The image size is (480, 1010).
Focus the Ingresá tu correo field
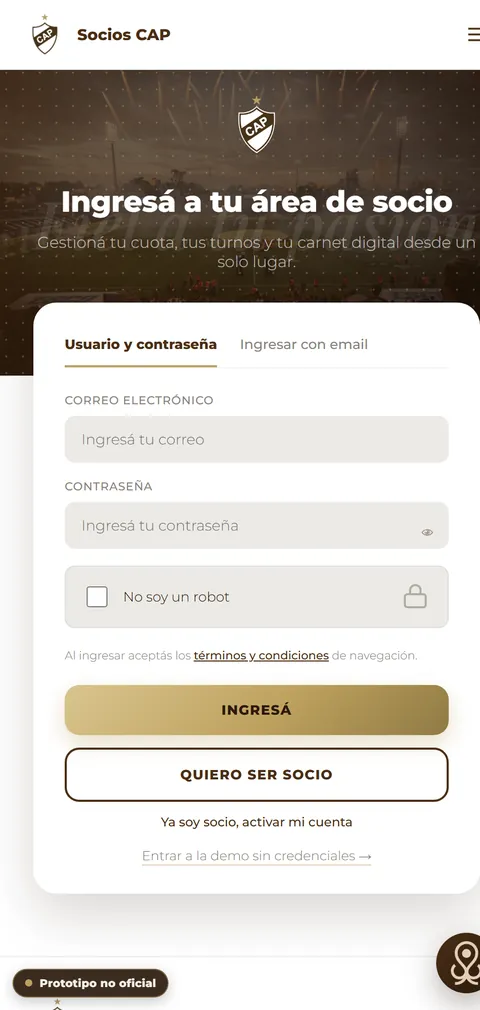pos(256,439)
